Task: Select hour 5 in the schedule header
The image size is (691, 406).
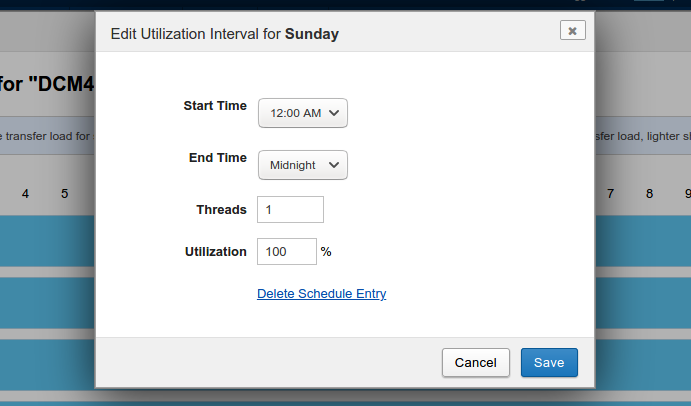Action: click(x=64, y=193)
